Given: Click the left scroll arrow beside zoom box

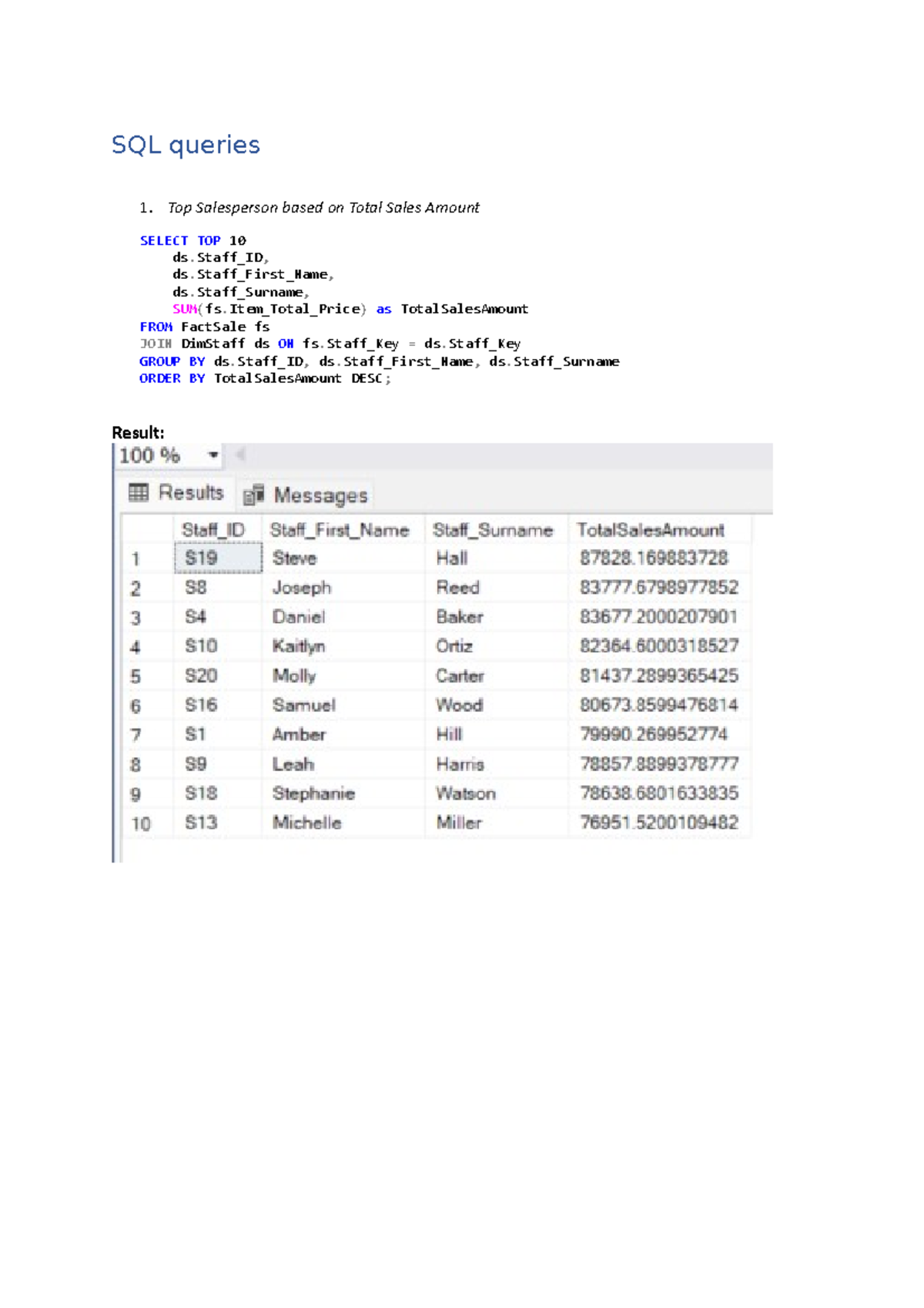Looking at the screenshot, I should coord(240,454).
